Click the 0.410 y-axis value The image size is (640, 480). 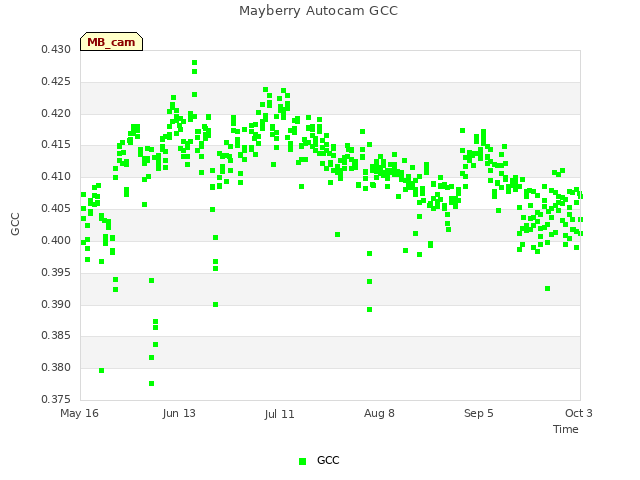pyautogui.click(x=56, y=176)
